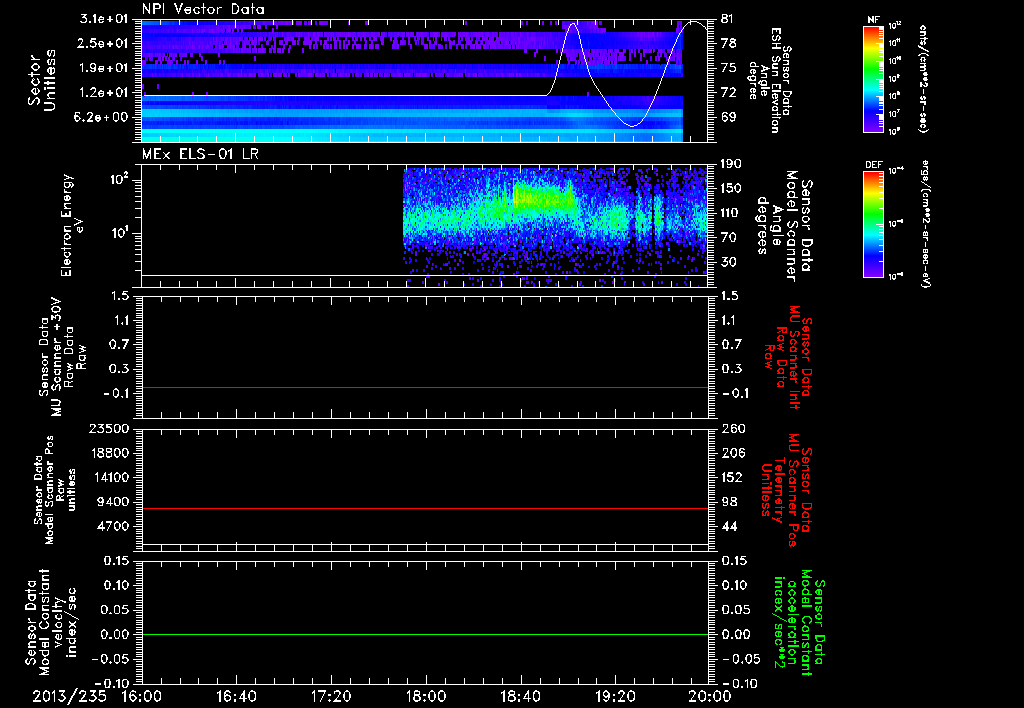Click the 4700 scanner position tick label

(114, 526)
